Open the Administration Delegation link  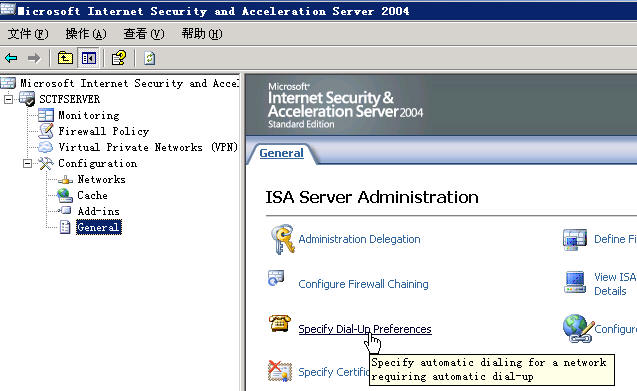tap(359, 239)
